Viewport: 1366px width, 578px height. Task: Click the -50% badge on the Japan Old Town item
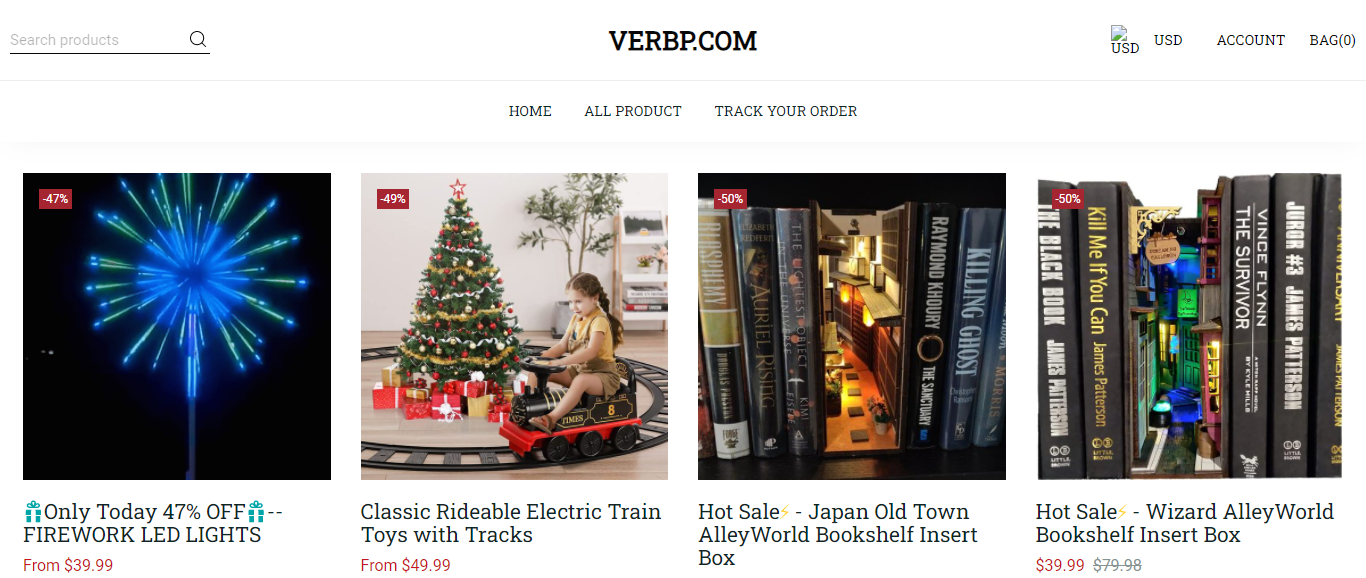730,199
